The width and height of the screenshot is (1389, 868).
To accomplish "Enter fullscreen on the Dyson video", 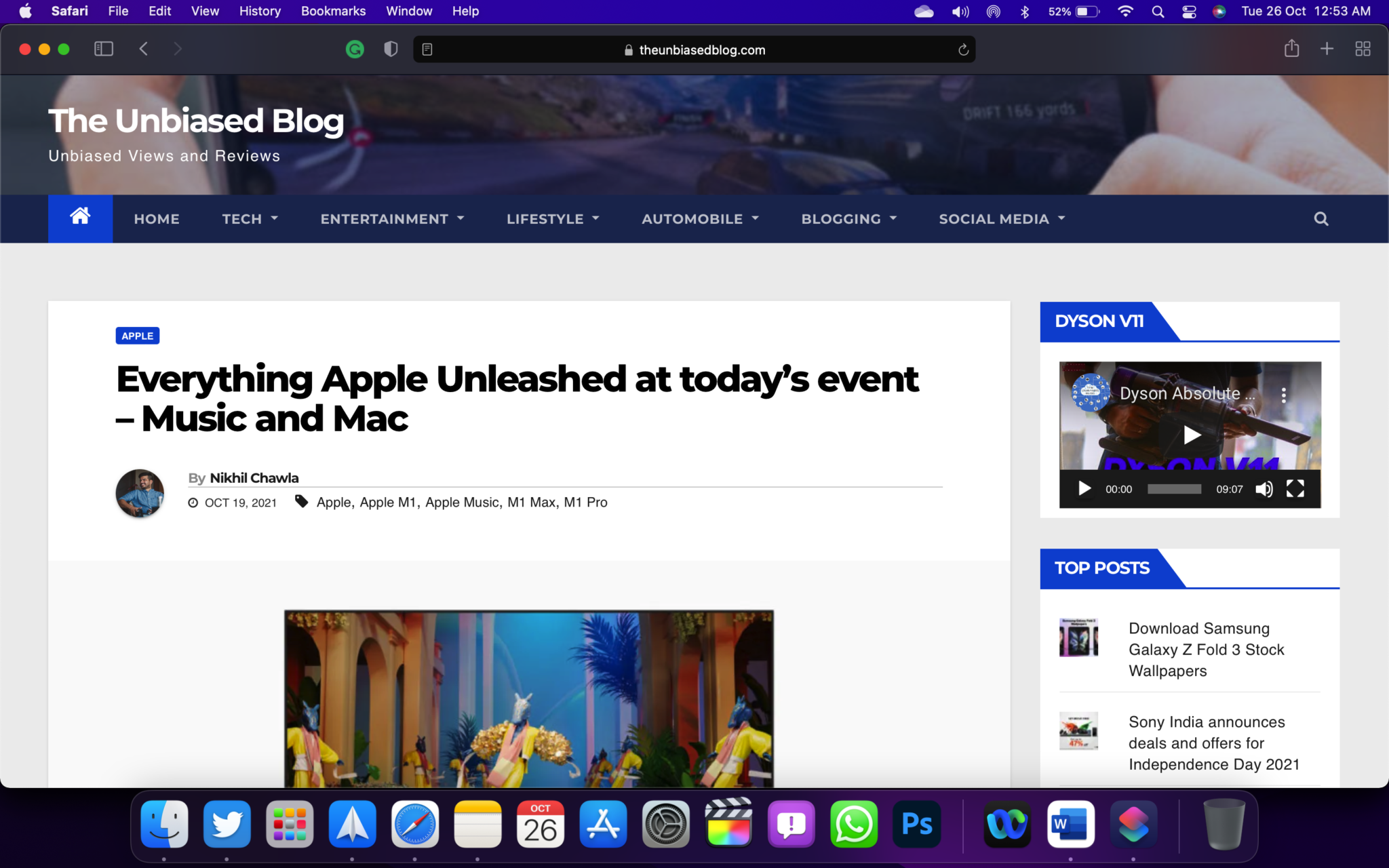I will coord(1295,489).
